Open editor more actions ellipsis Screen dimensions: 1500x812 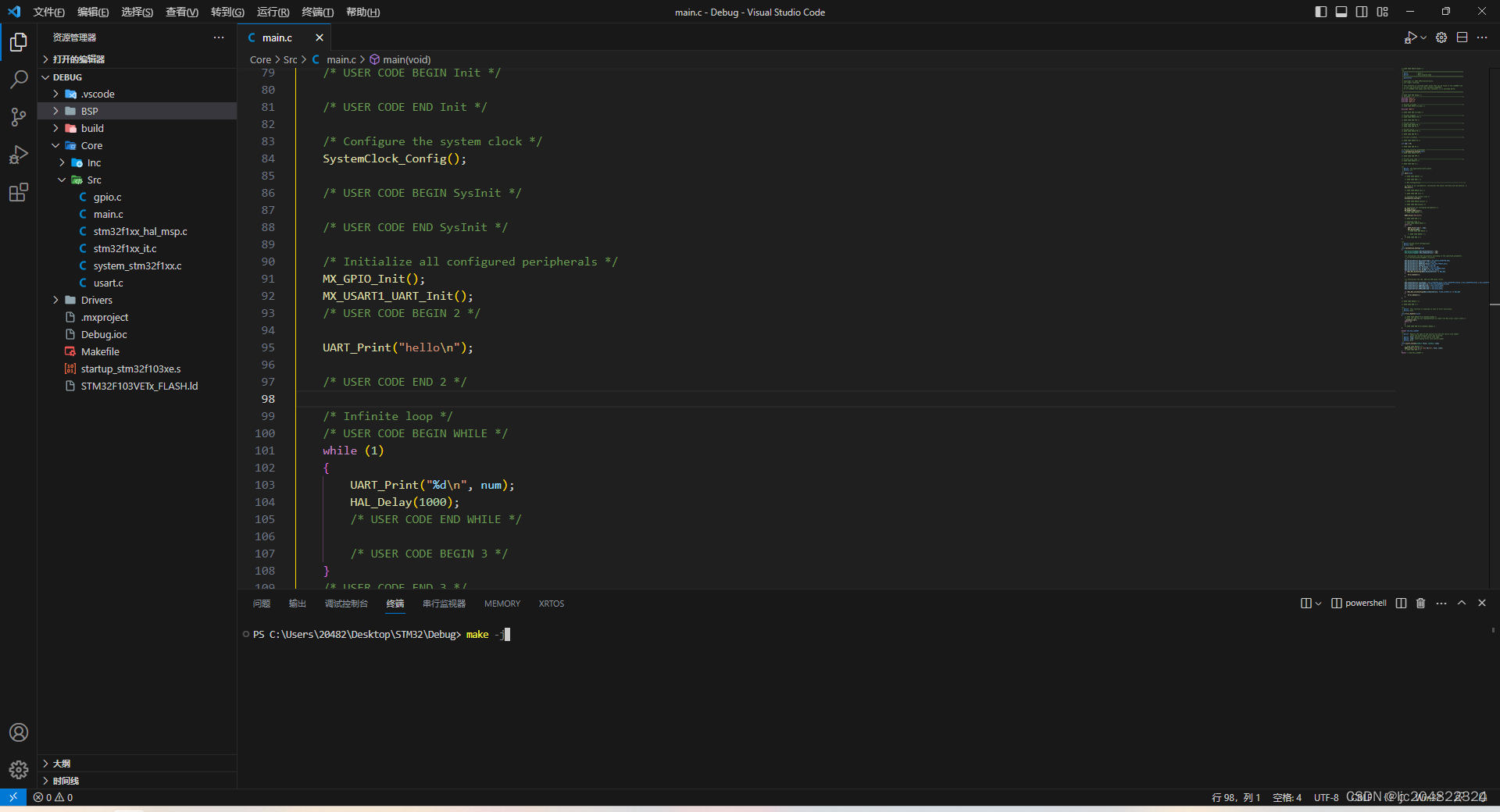click(1482, 37)
